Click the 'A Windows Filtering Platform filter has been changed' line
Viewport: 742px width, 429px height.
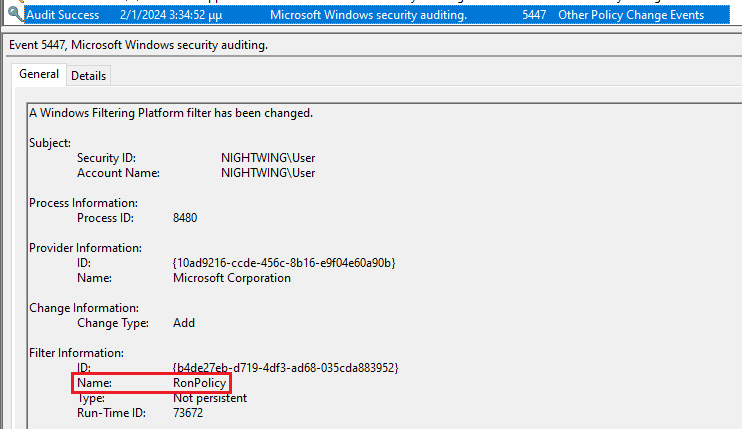tap(171, 113)
